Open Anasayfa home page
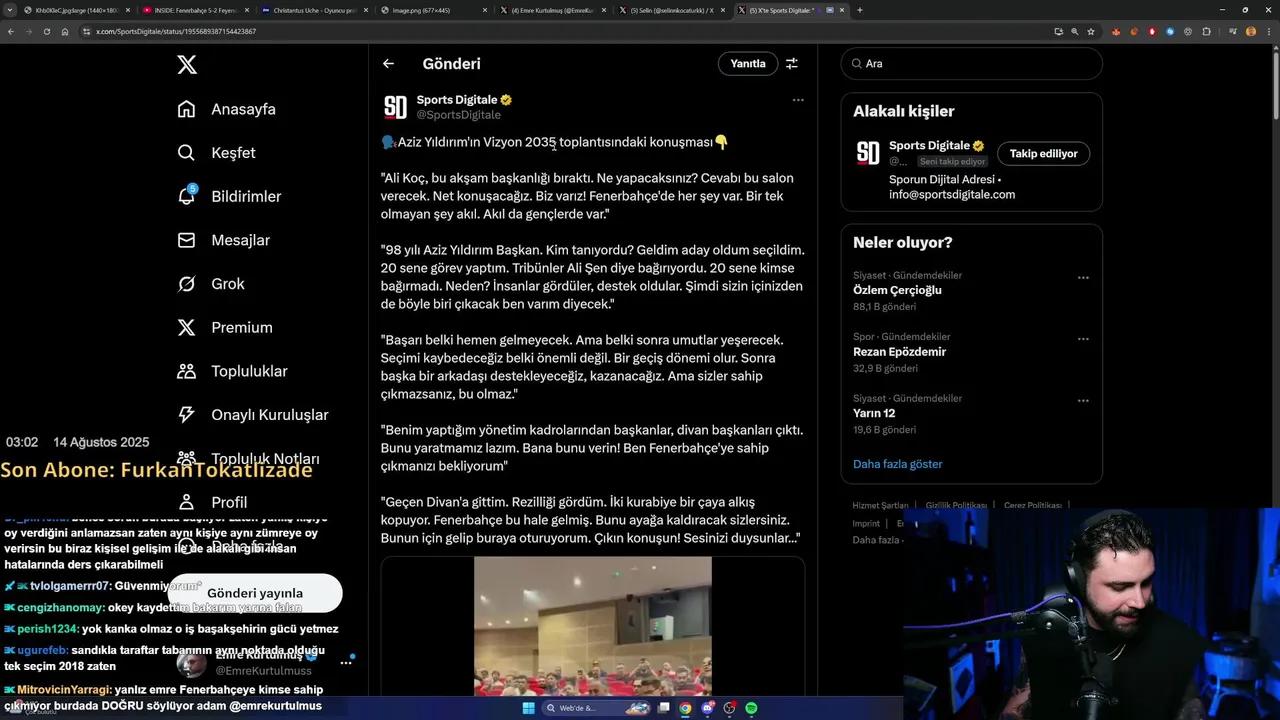The height and width of the screenshot is (720, 1280). 226,109
